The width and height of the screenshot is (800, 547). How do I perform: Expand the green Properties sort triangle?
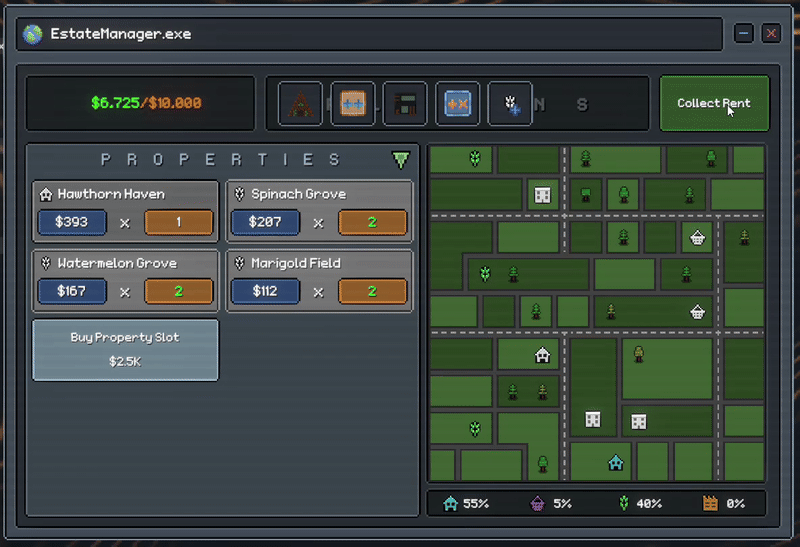click(401, 160)
